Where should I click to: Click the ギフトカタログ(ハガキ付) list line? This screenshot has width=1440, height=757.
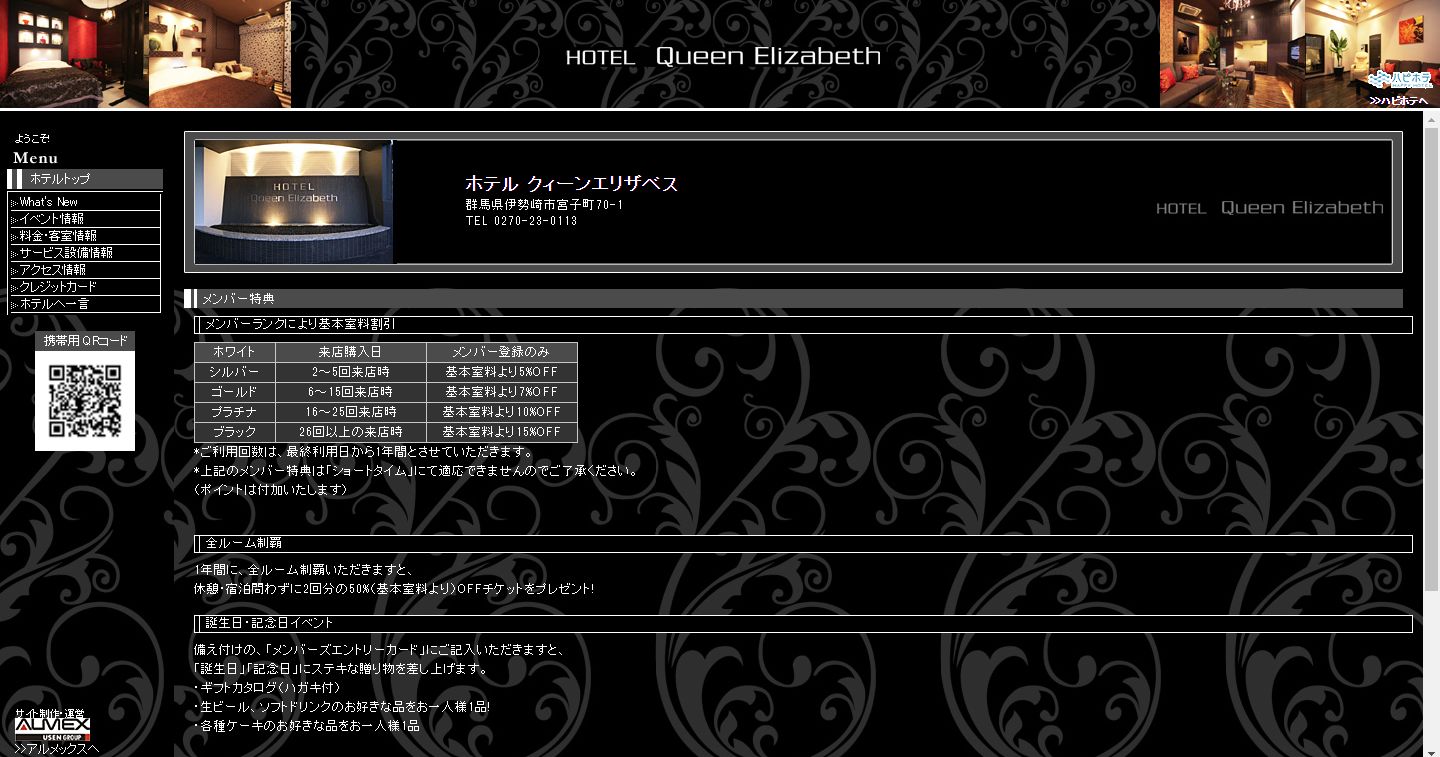268,688
